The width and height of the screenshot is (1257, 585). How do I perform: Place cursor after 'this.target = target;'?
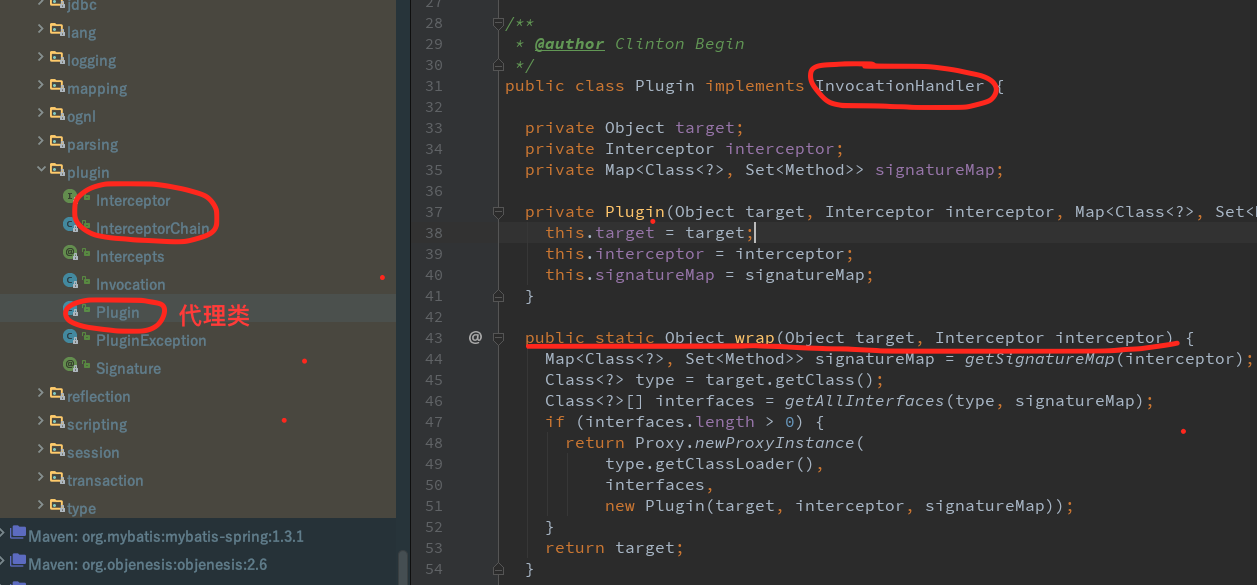[755, 233]
